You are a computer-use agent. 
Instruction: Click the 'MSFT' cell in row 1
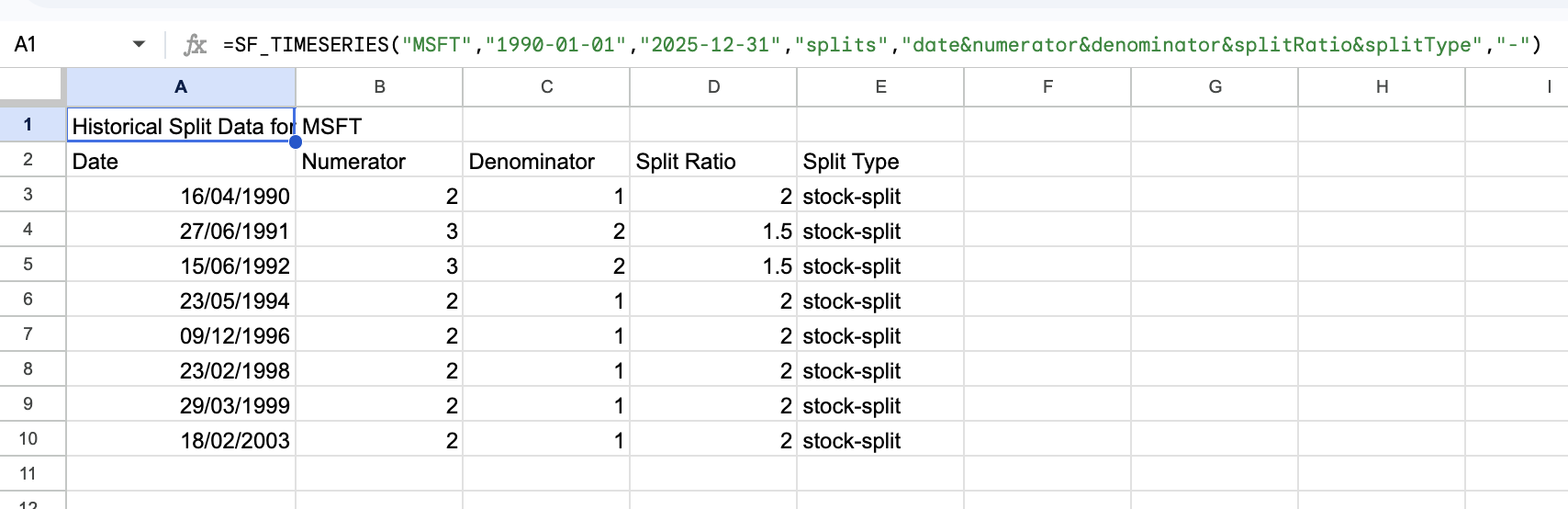click(x=379, y=125)
